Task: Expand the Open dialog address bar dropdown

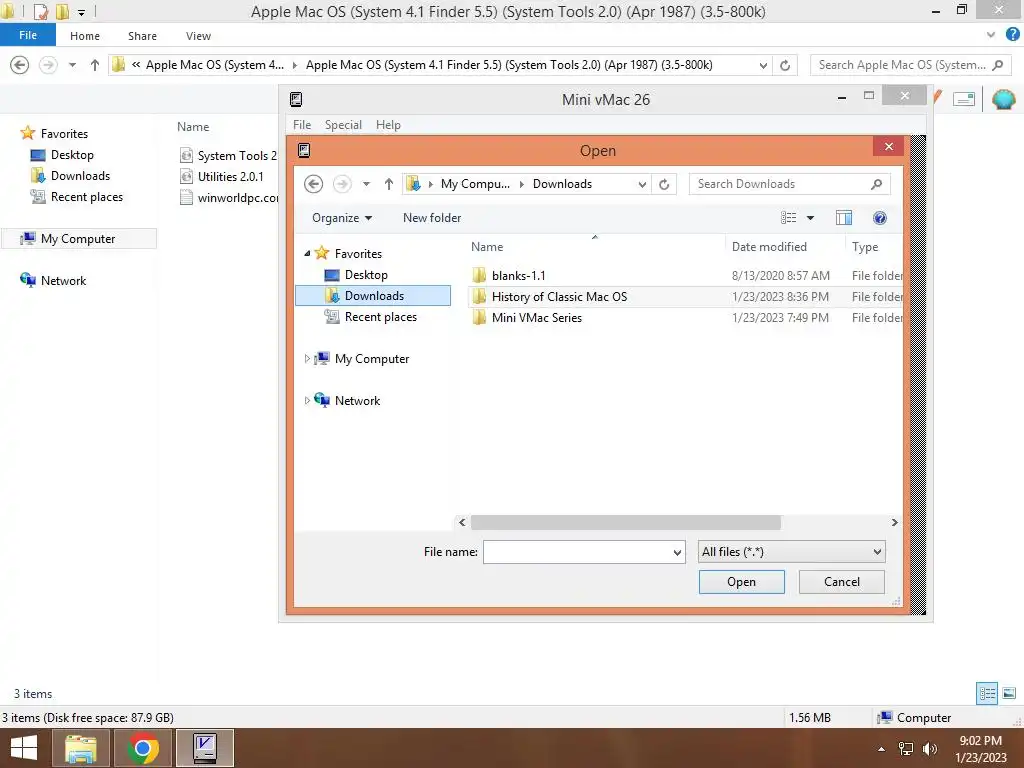Action: [x=642, y=185]
